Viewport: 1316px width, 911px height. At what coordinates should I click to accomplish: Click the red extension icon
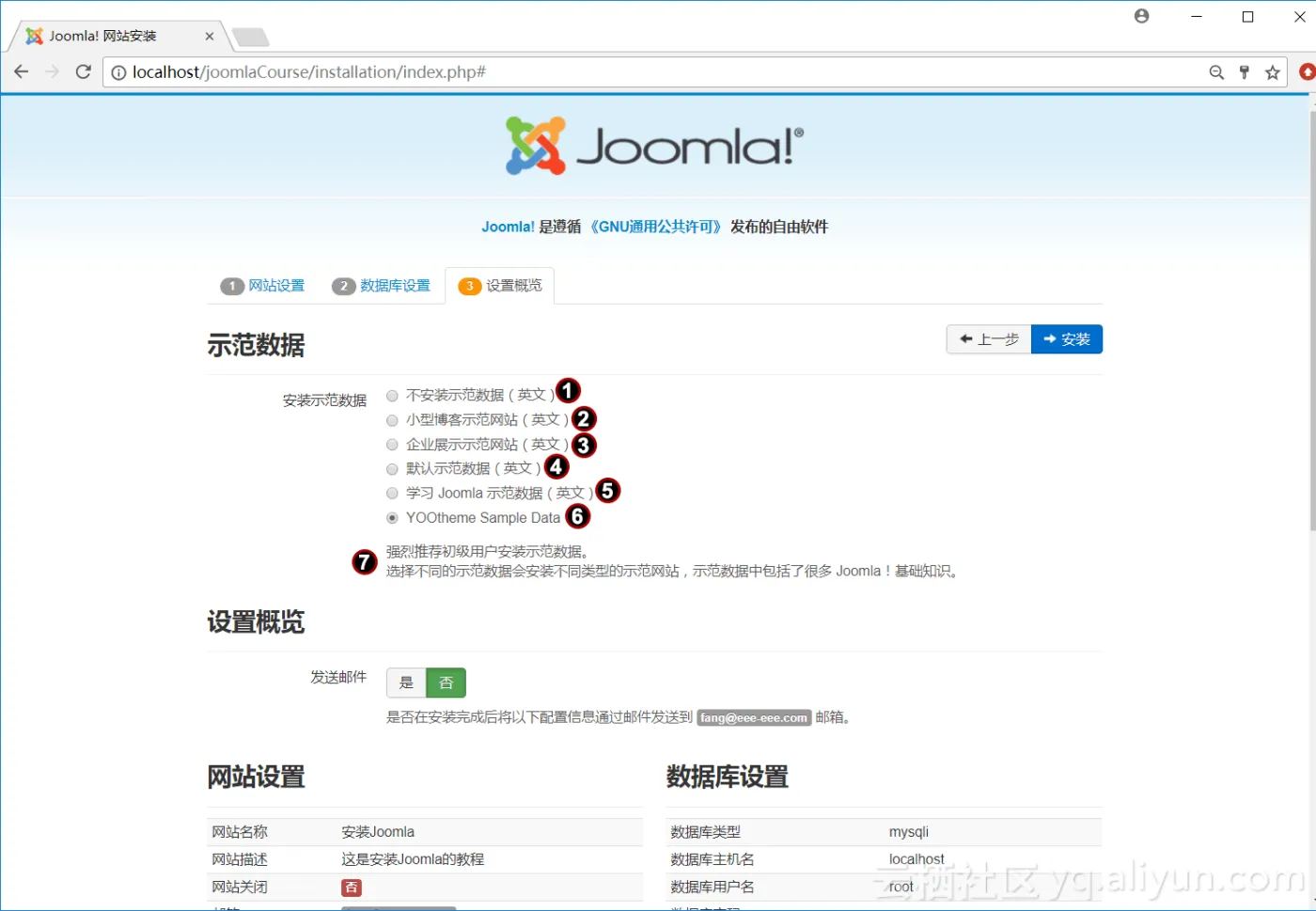coord(1307,72)
